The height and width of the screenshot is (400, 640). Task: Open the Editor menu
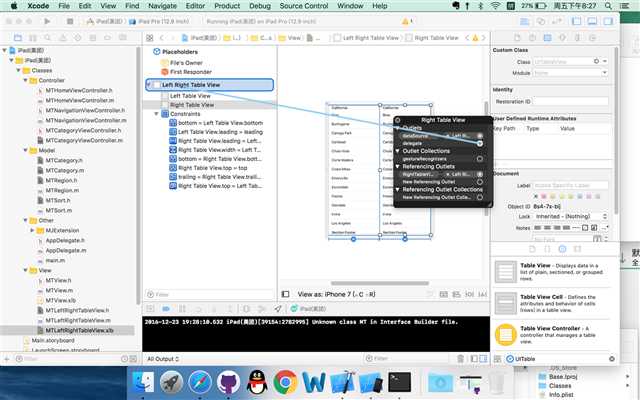[x=195, y=6]
